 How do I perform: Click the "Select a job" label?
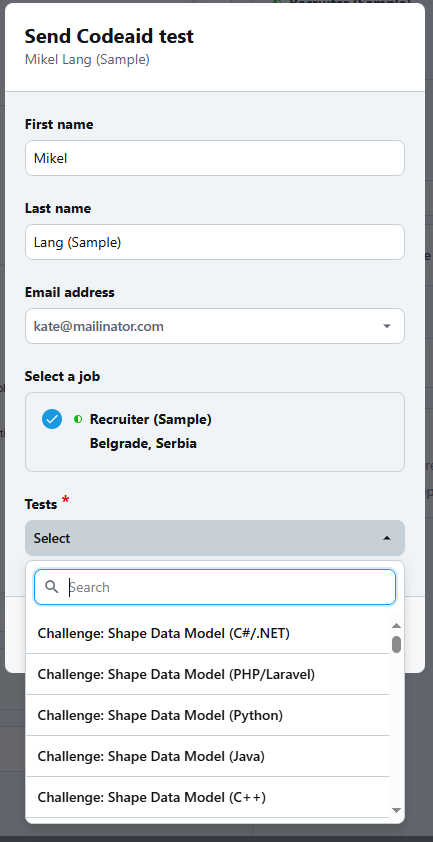62,376
